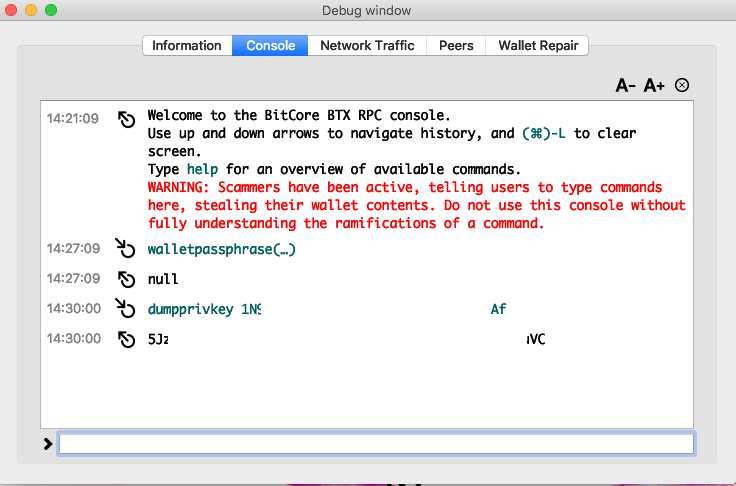
Task: Maximize the Debug window with green button
Action: [x=51, y=10]
